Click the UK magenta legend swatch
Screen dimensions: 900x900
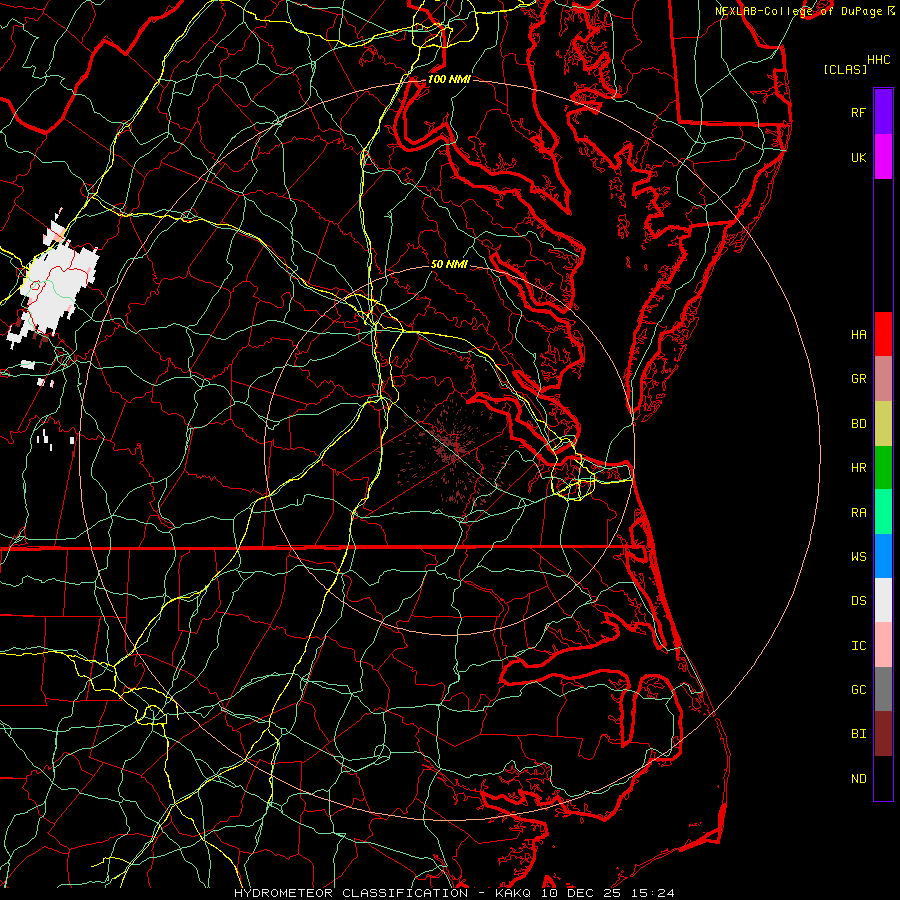[883, 157]
